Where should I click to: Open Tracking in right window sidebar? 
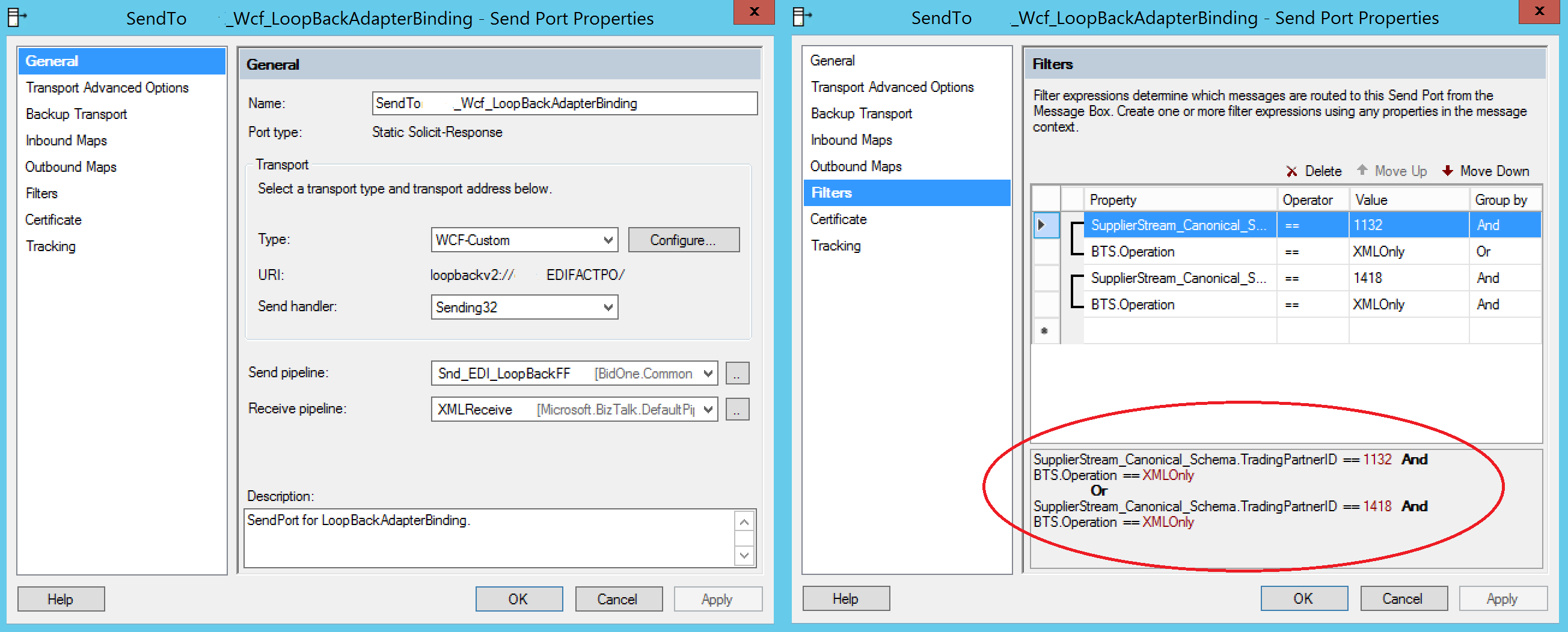coord(836,246)
